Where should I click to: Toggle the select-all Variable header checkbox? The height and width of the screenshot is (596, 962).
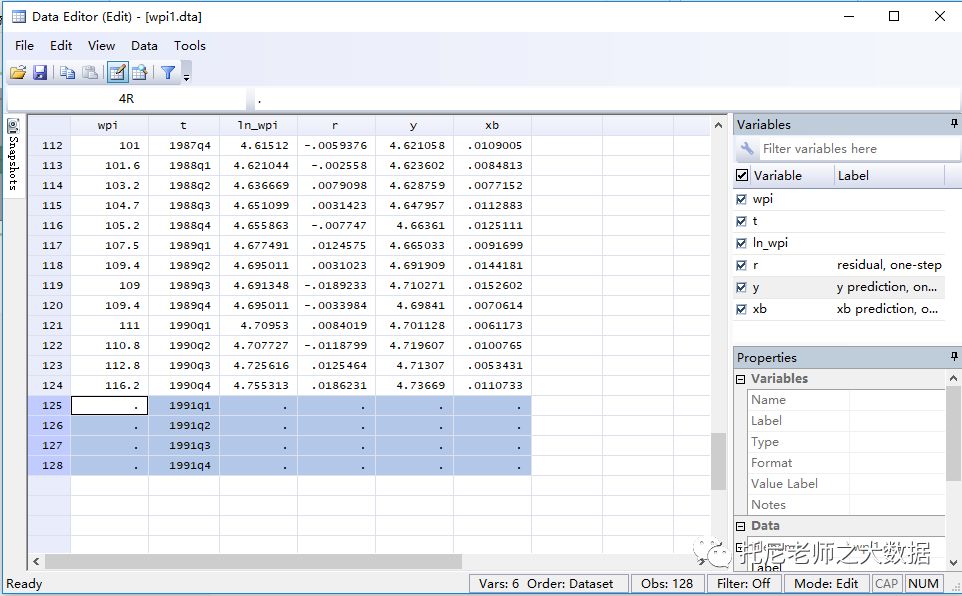click(x=742, y=176)
